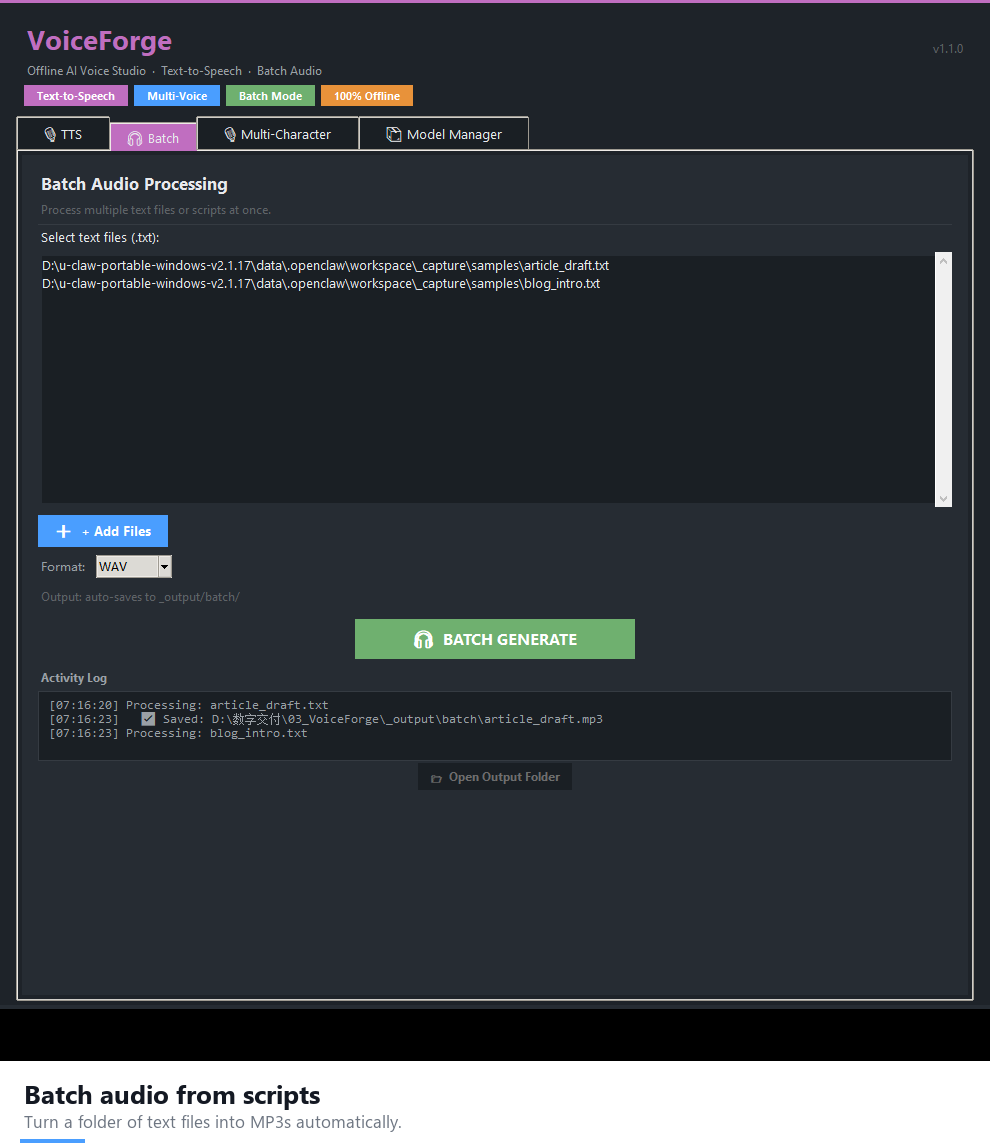Click the headphones icon on Batch tab
The height and width of the screenshot is (1145, 990).
click(134, 139)
